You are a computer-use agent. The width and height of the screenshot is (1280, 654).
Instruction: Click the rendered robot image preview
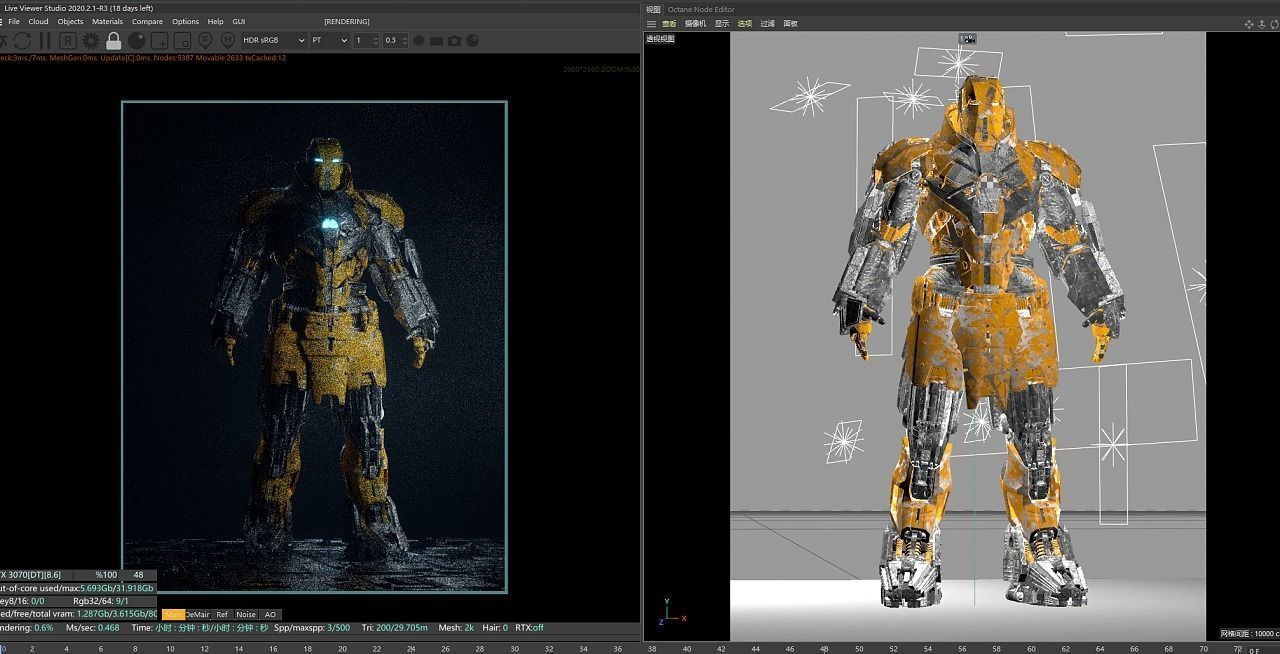[315, 346]
